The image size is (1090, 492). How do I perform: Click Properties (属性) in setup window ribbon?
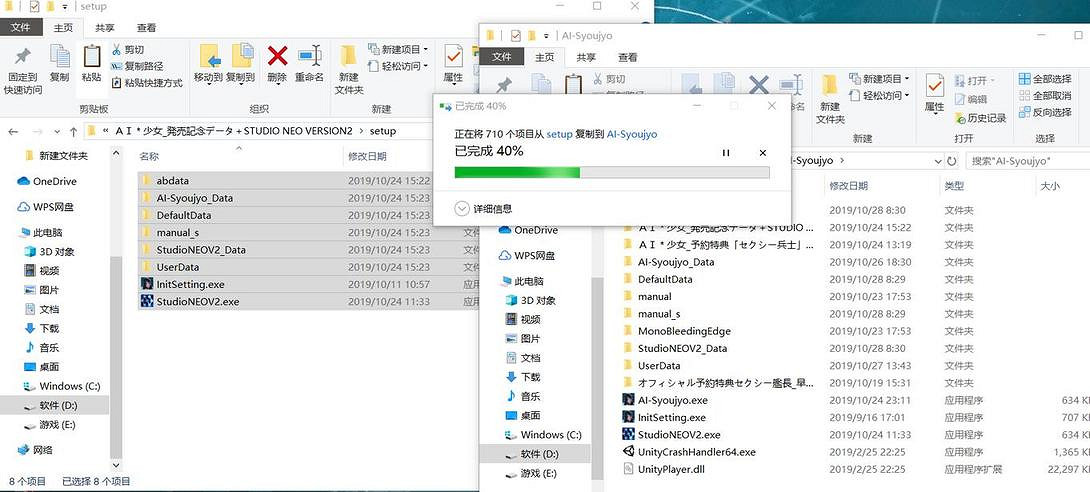pyautogui.click(x=453, y=64)
